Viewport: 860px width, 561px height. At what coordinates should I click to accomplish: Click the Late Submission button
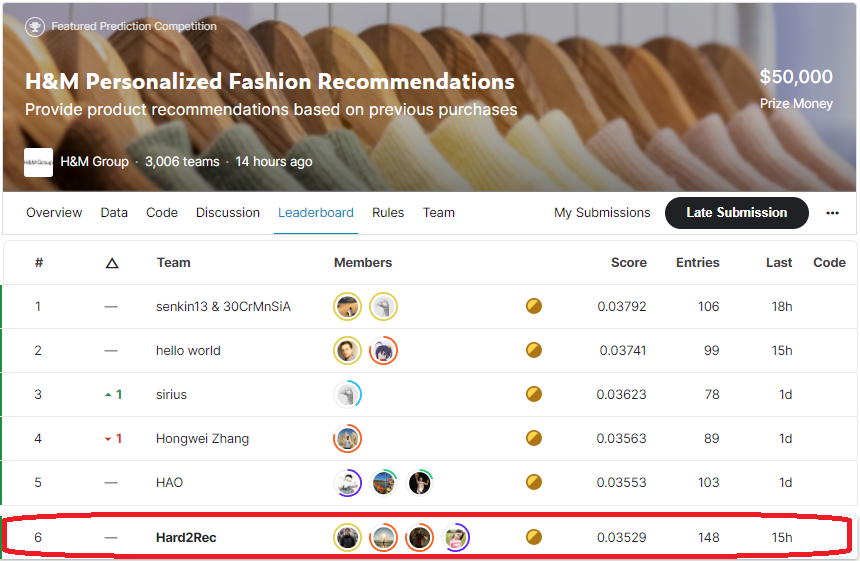coord(737,213)
